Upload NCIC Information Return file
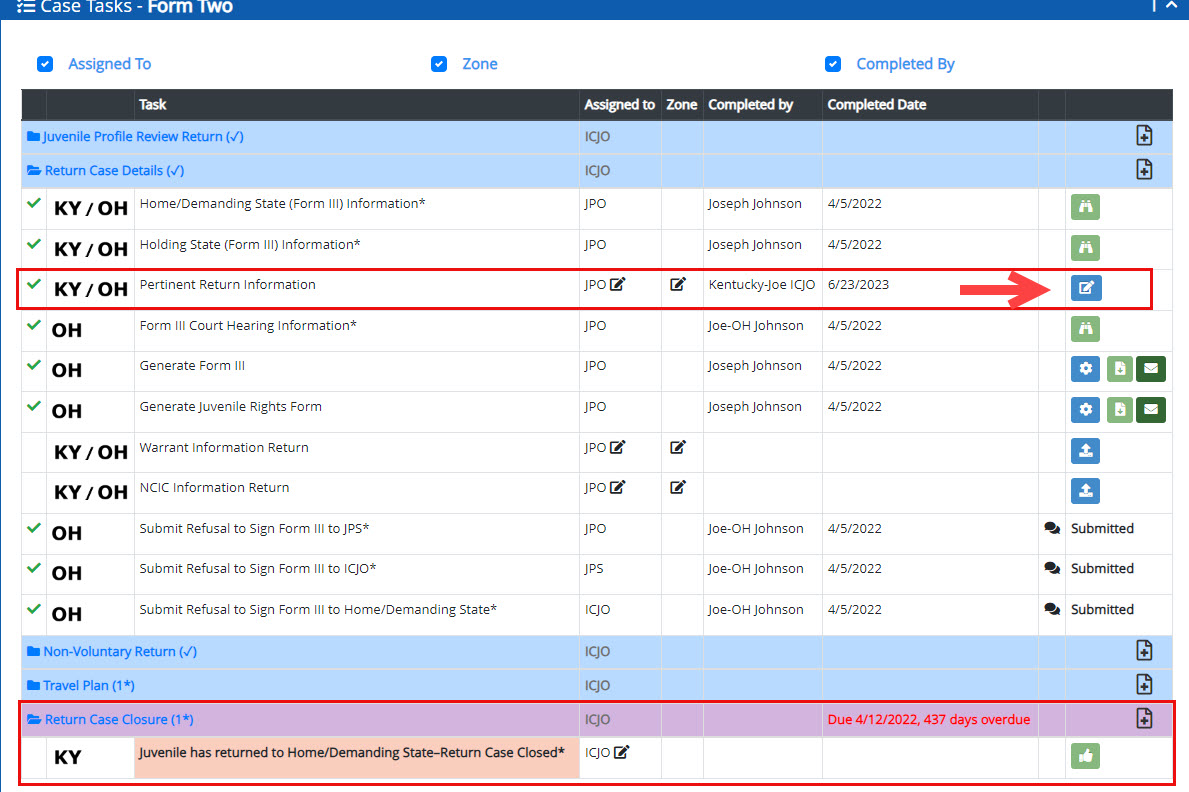The width and height of the screenshot is (1189, 792). 1085,491
